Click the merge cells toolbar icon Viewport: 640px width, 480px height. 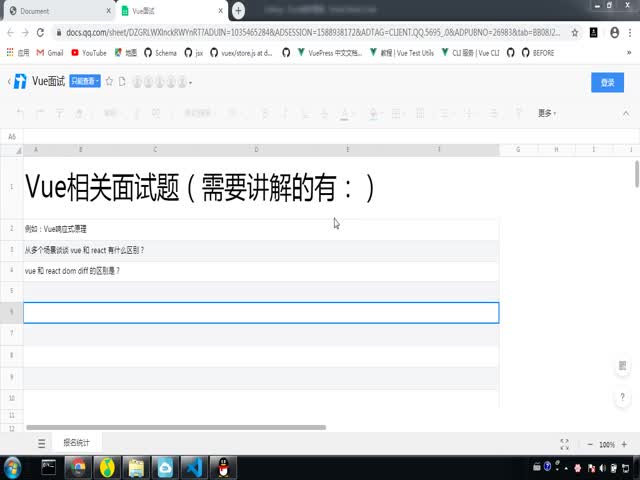point(420,113)
